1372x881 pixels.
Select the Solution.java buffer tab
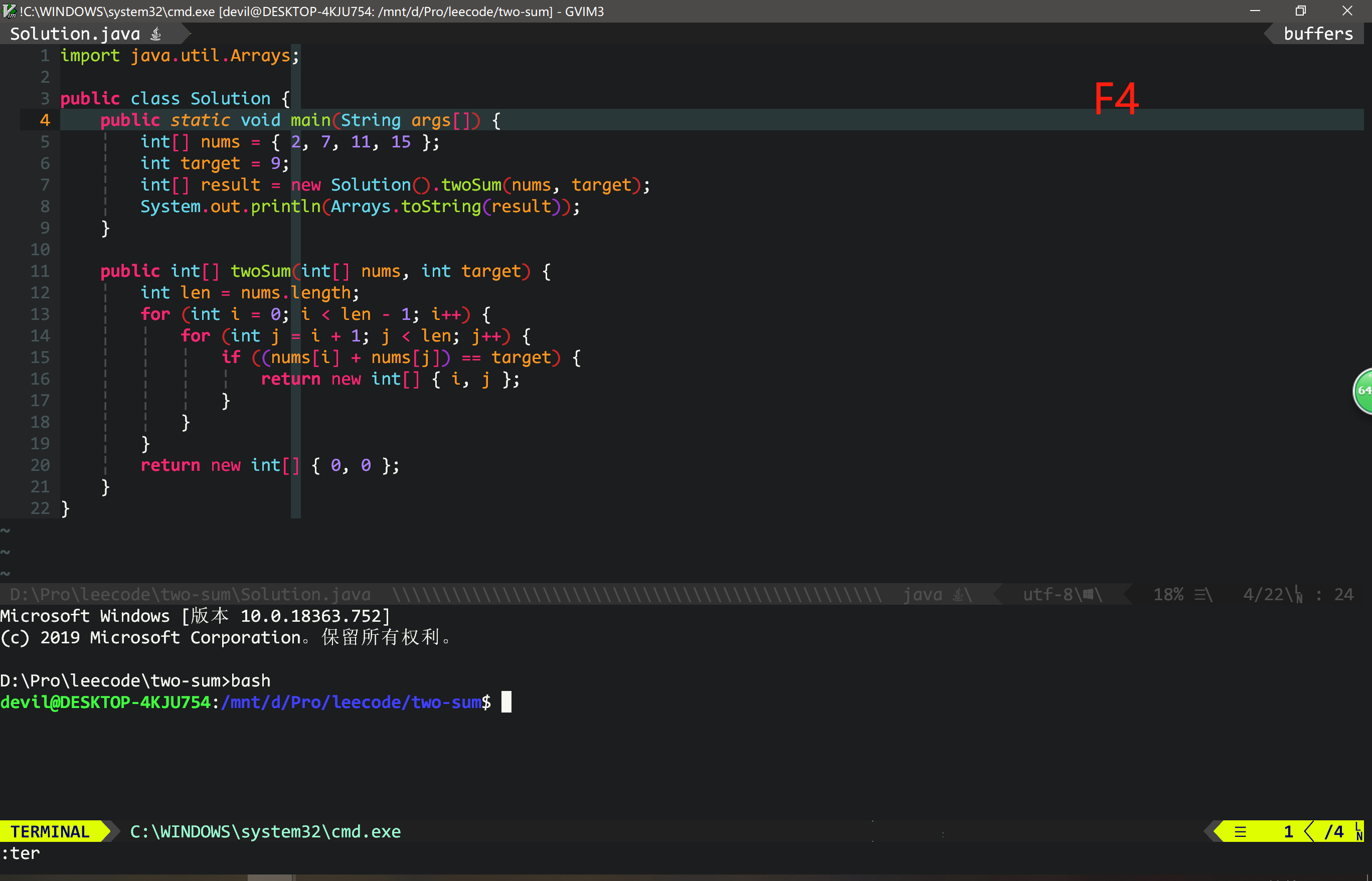pos(75,34)
